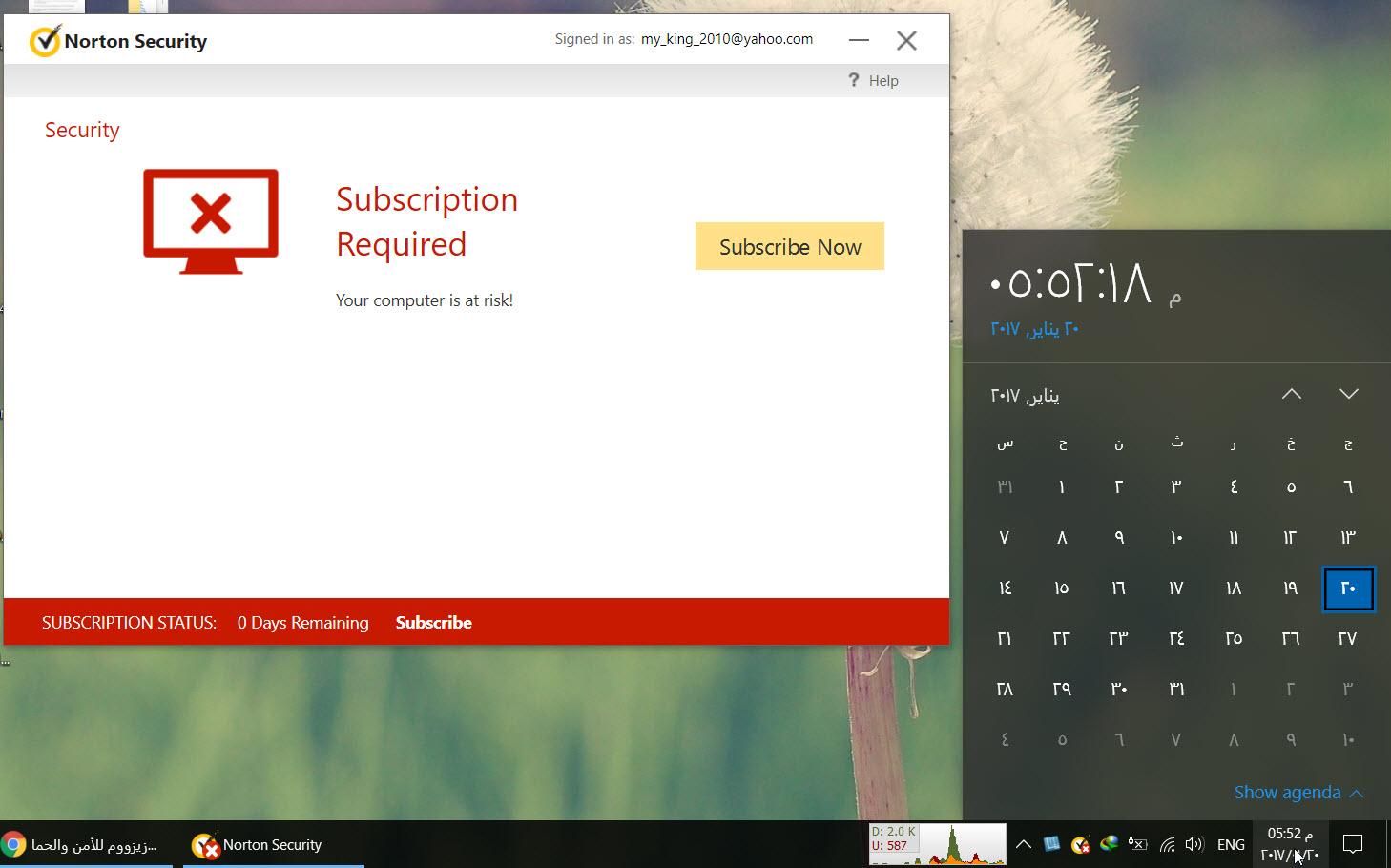The image size is (1391, 868).
Task: Go to previous month in calendar
Action: tap(1292, 394)
